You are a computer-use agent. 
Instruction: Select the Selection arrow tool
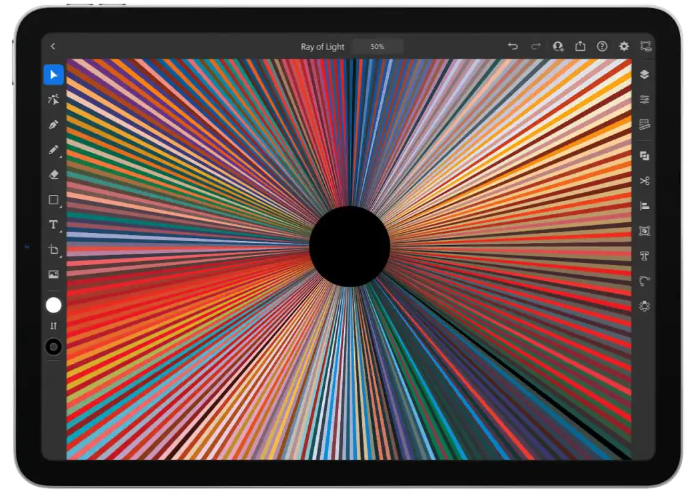tap(53, 75)
